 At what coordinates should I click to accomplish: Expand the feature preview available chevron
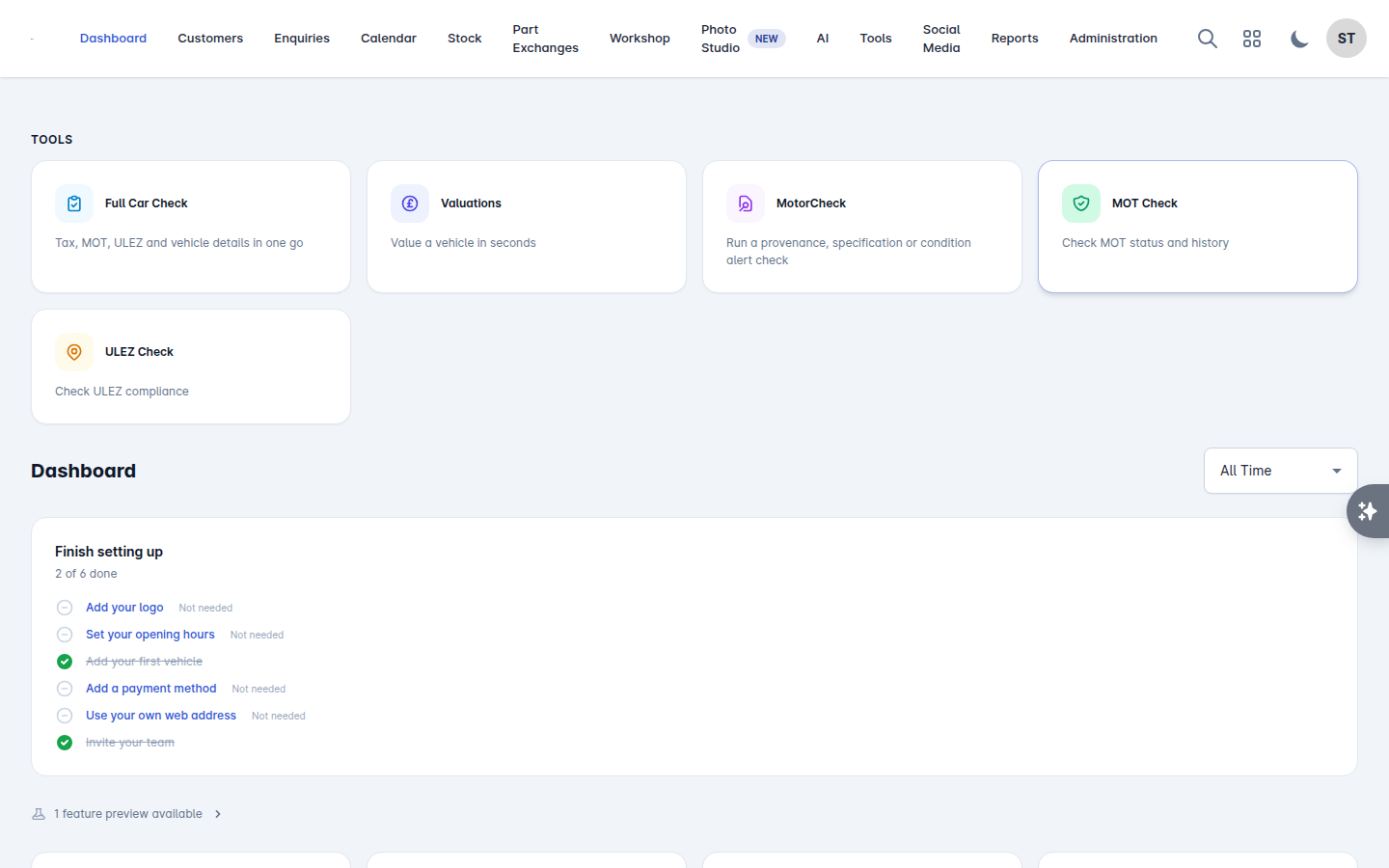click(x=218, y=814)
